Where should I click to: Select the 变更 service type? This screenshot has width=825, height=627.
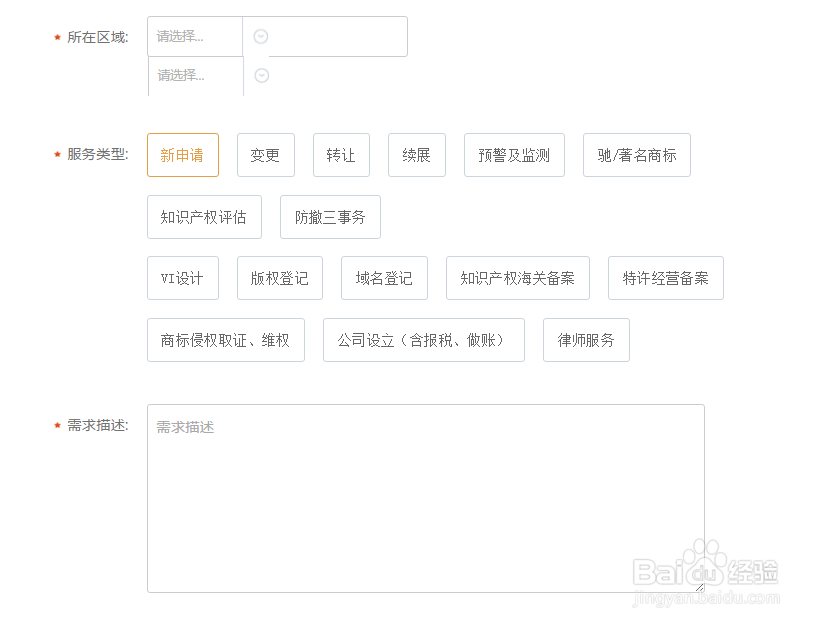tap(266, 155)
